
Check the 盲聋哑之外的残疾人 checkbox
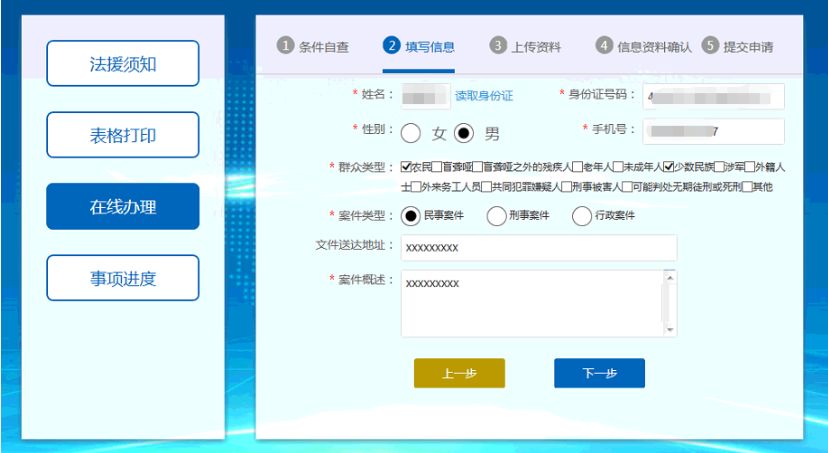coord(477,167)
